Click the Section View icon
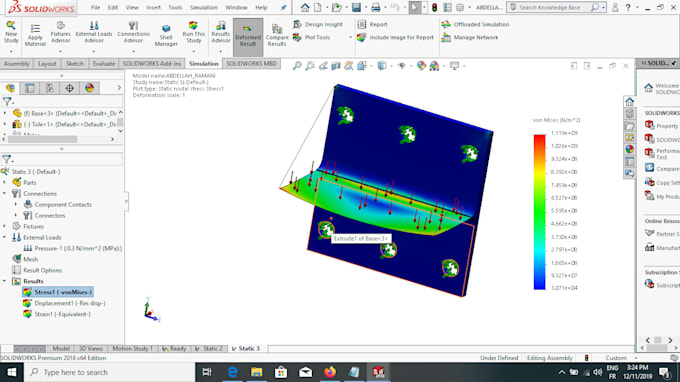680x382 pixels. pos(336,66)
